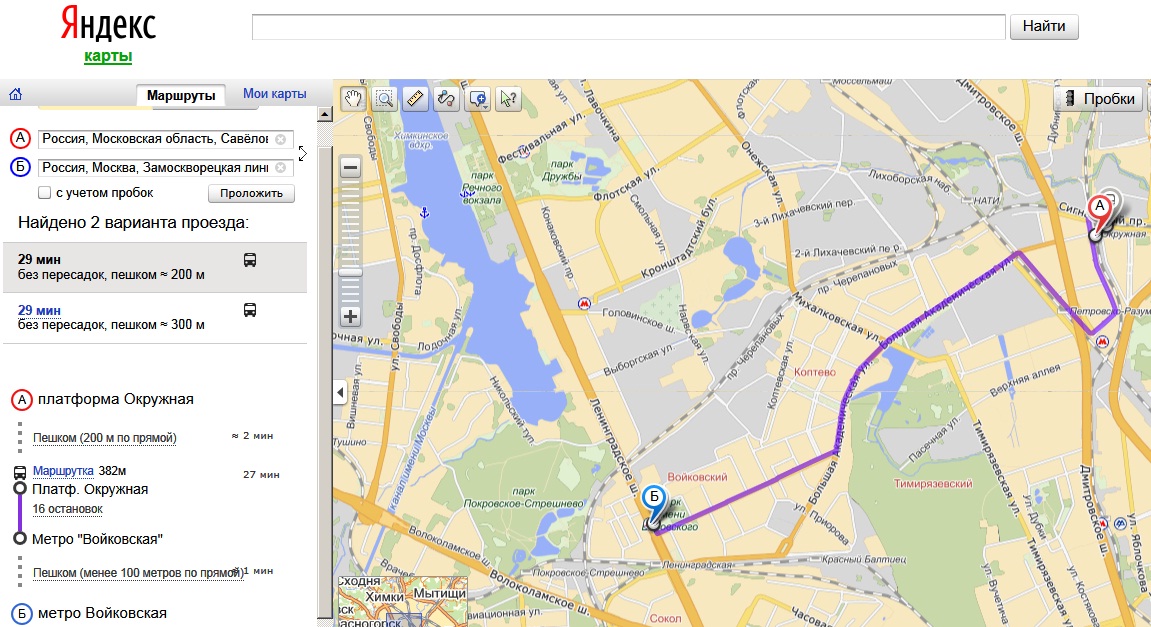Select the hand pan tool
Screen dimensions: 1151x627
pos(353,98)
